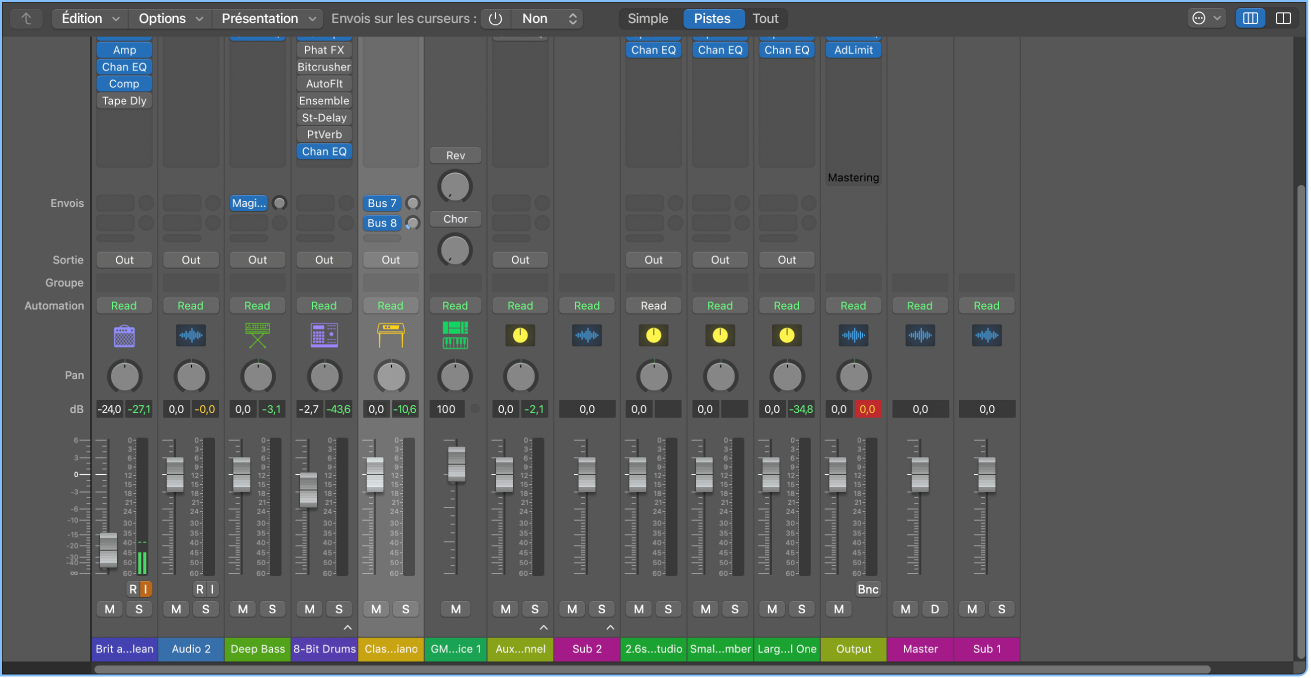Toggle input monitoring I on Audio 2
1311x678 pixels.
coord(212,589)
